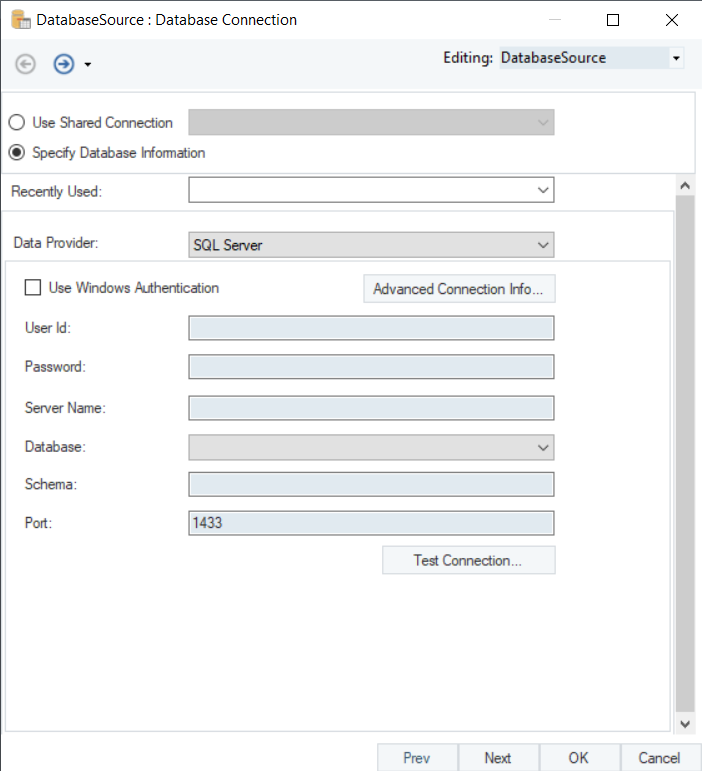Click the Port field showing 1433
Image resolution: width=702 pixels, height=771 pixels.
click(370, 523)
